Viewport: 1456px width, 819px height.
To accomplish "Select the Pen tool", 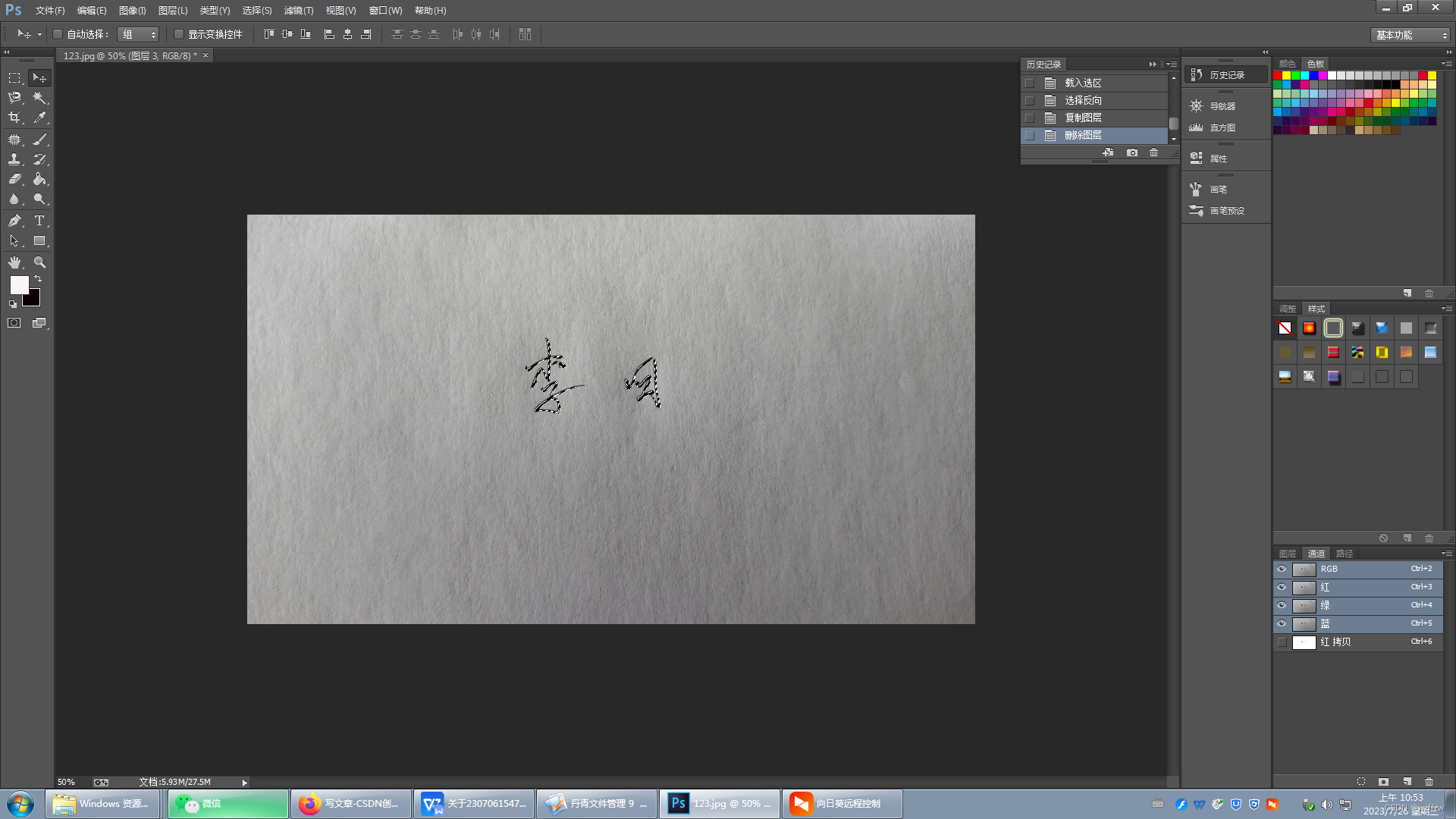I will (14, 221).
